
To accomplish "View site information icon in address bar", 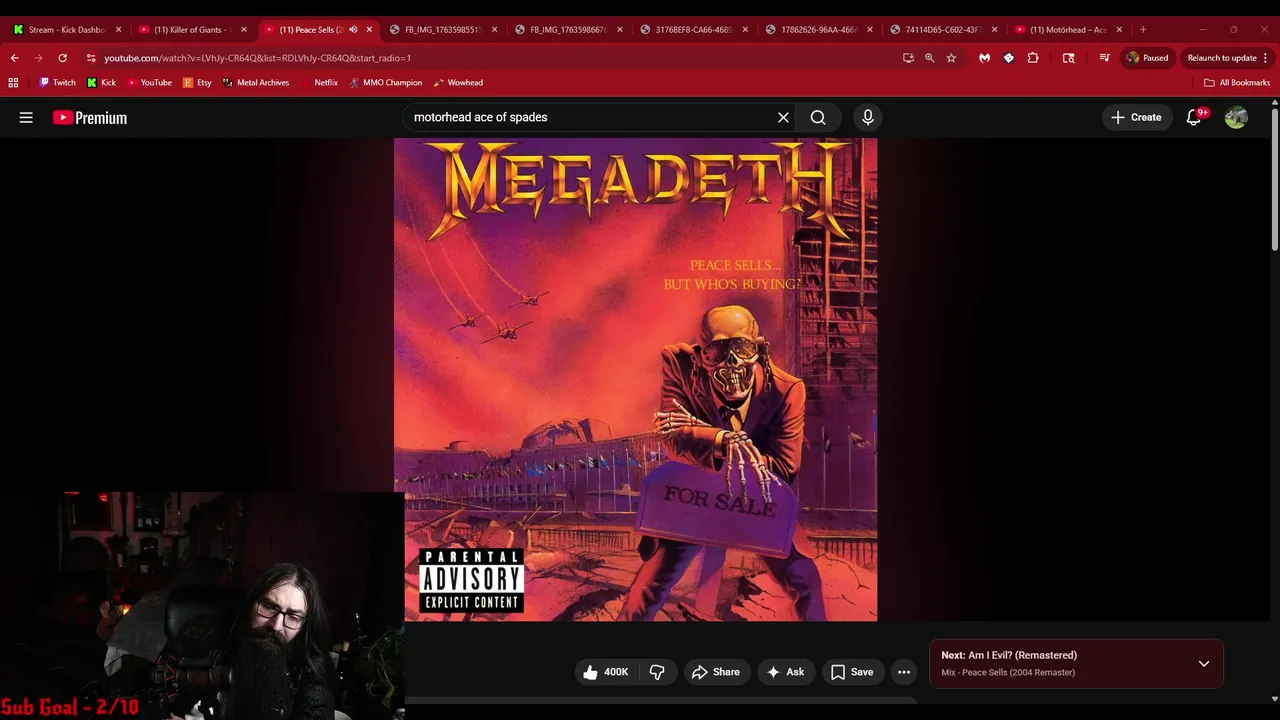I will point(91,58).
